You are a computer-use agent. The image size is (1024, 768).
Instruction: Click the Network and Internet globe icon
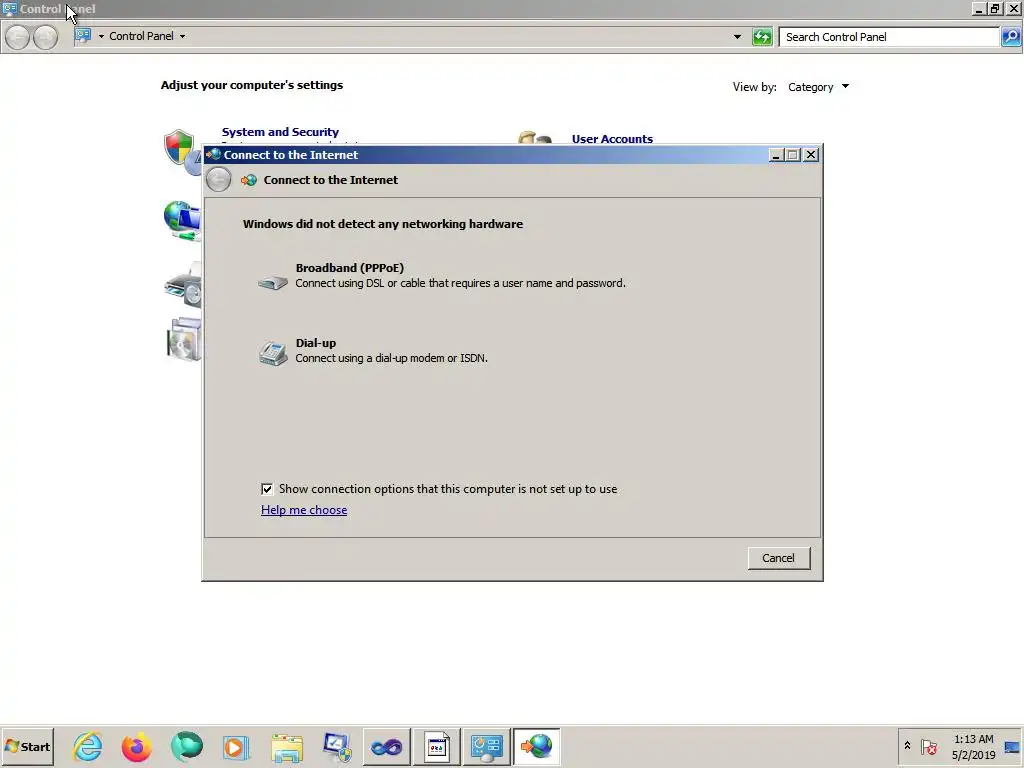(x=182, y=220)
